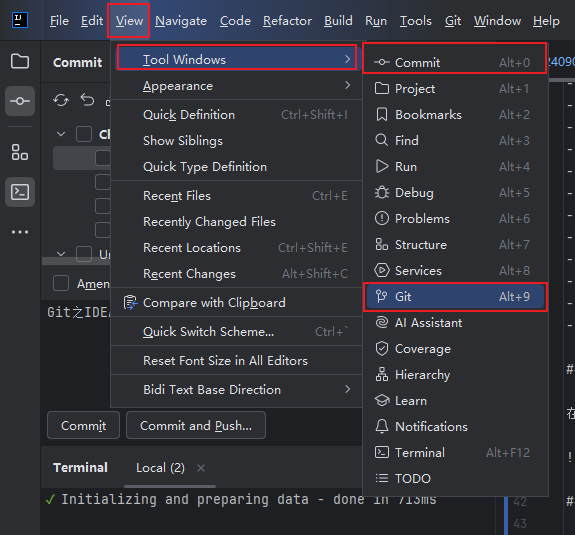Viewport: 575px width, 535px height.
Task: Open Run tool window
Action: coord(454,166)
